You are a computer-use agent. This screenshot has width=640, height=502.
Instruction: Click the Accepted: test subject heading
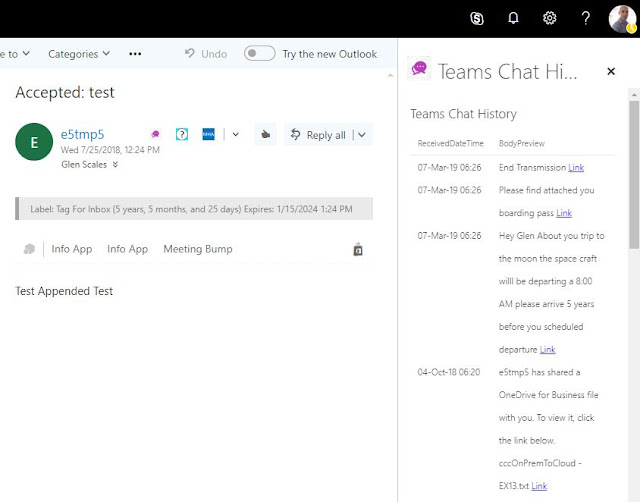pos(65,93)
